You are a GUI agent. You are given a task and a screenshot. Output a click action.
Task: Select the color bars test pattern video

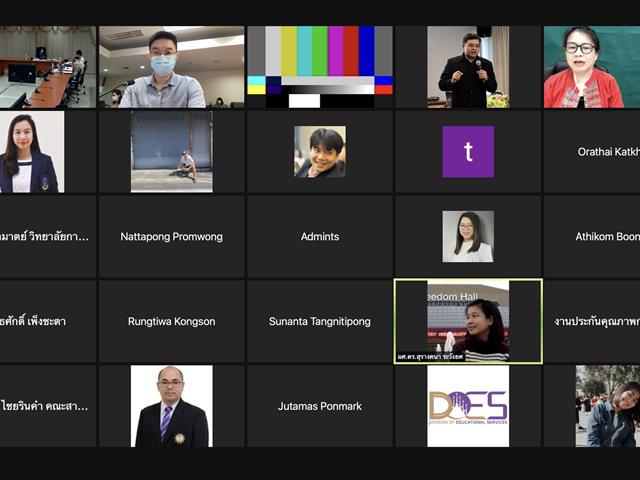[x=320, y=67]
